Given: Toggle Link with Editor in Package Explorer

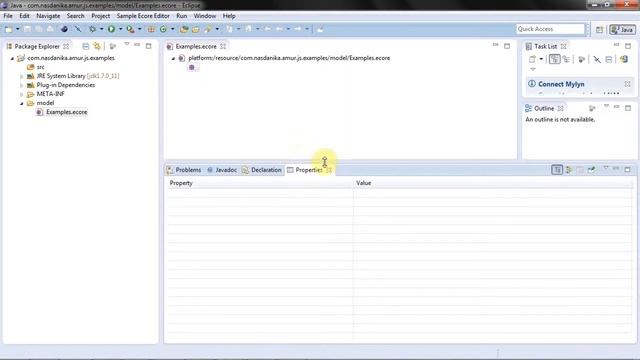Looking at the screenshot, I should click(97, 46).
